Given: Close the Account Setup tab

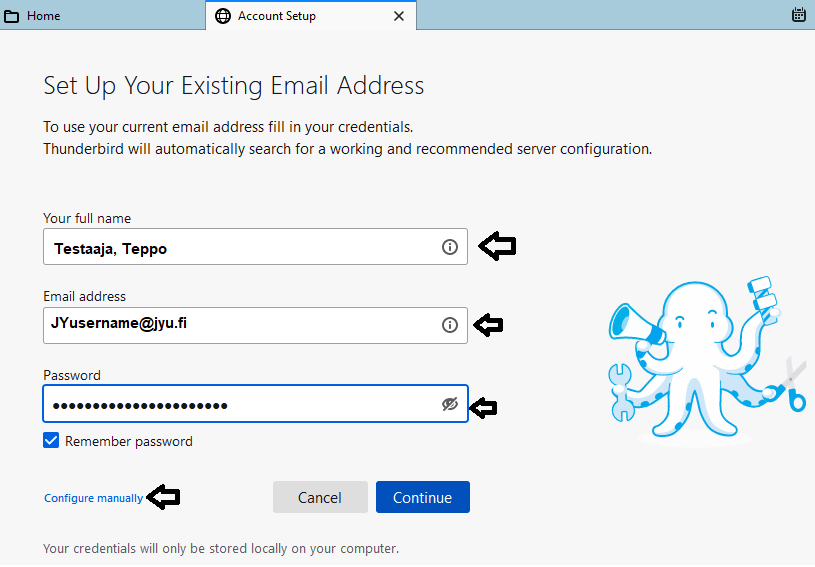Looking at the screenshot, I should tap(399, 16).
